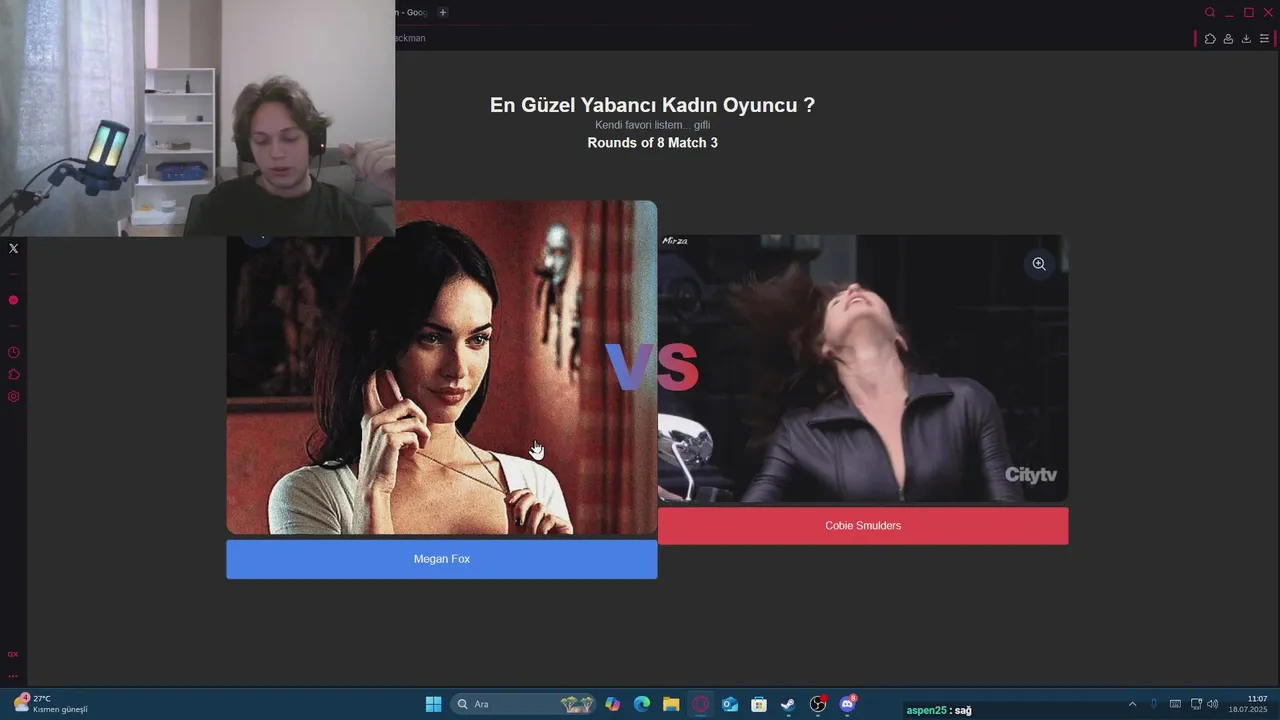Open a new browser tab with plus
The image size is (1280, 720).
coord(443,12)
